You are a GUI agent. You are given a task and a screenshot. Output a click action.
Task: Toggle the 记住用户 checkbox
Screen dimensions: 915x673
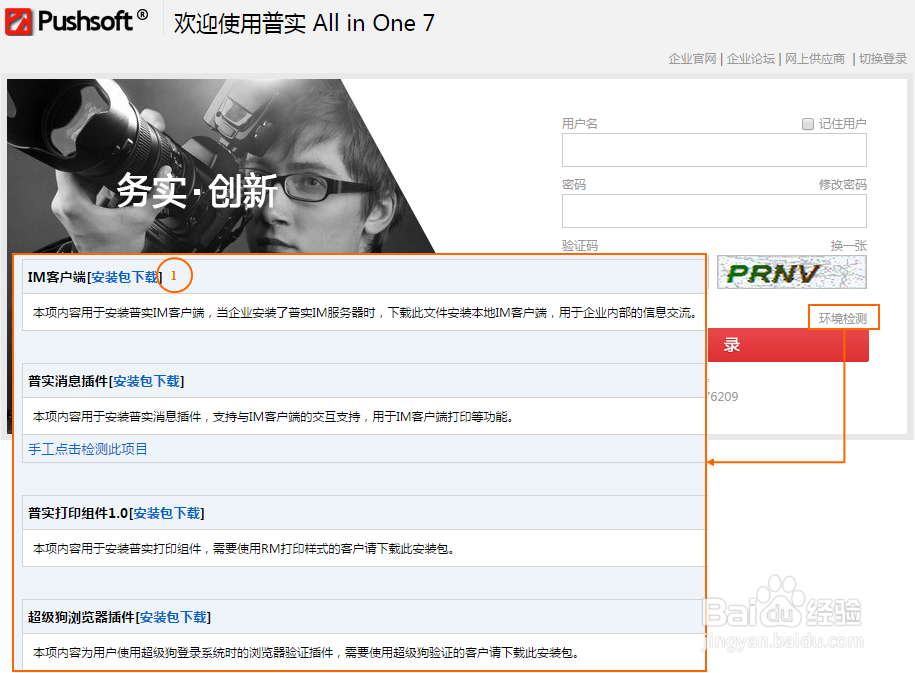point(808,124)
